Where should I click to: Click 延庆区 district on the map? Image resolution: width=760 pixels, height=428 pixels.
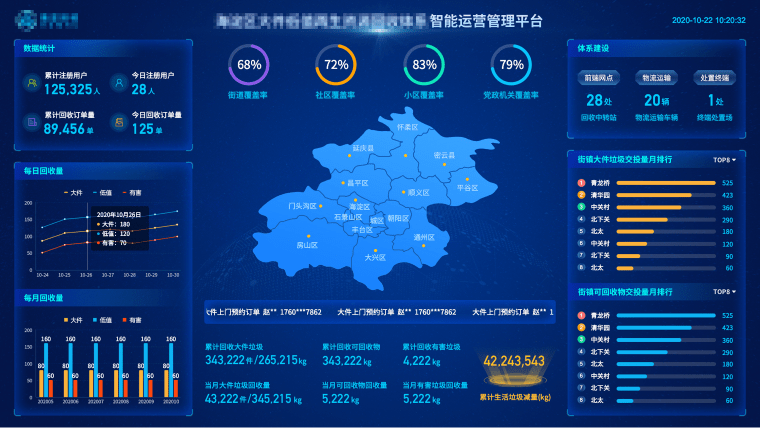(362, 148)
